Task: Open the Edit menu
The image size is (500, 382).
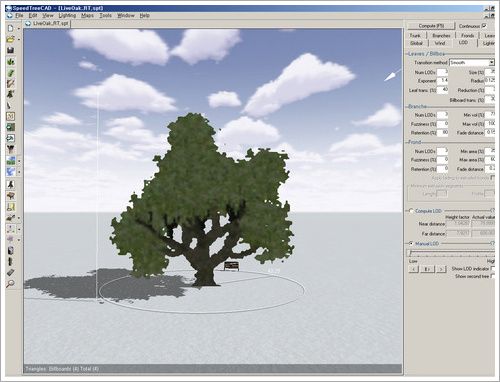Action: tap(33, 15)
